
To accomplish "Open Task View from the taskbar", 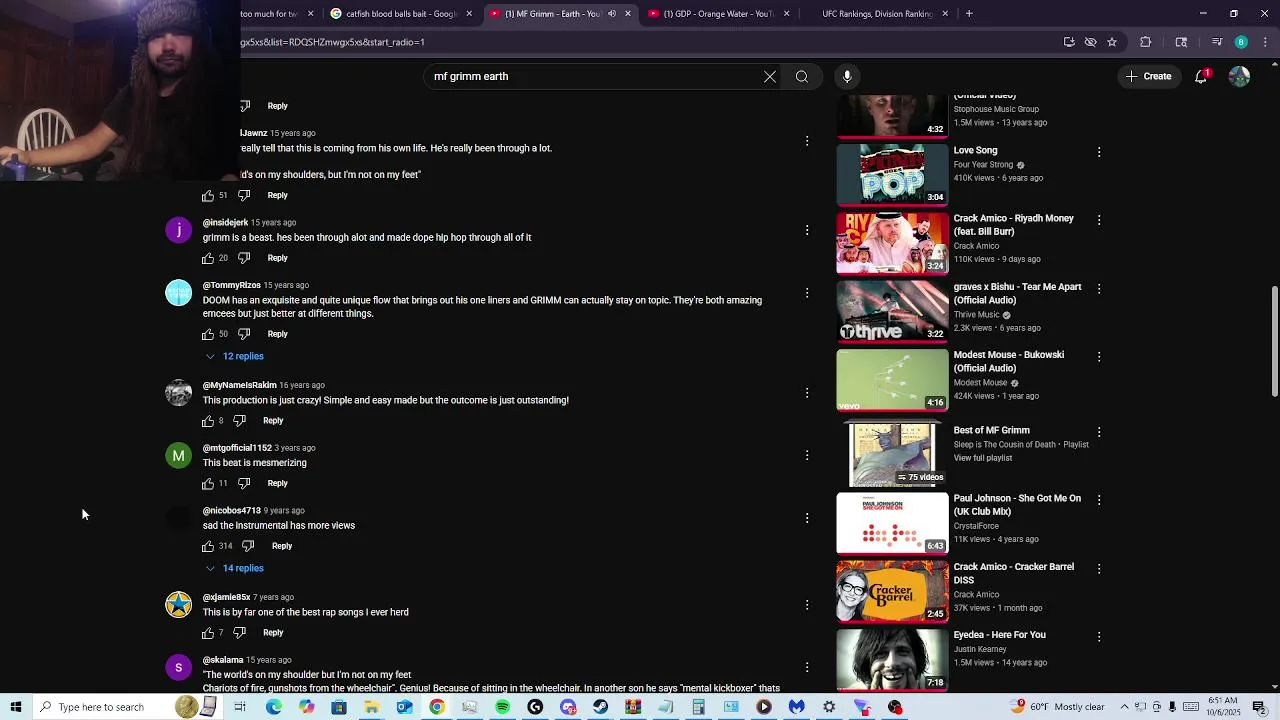I will click(x=240, y=707).
